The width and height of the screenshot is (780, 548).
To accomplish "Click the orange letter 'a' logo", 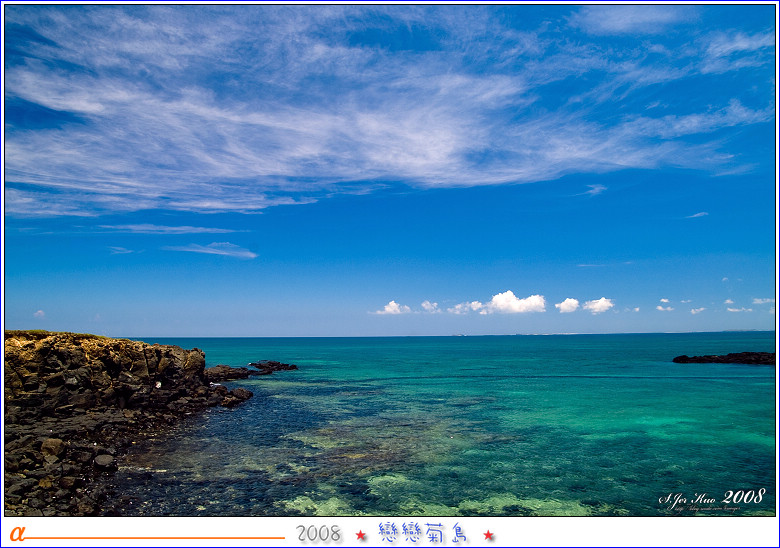I will [x=17, y=533].
